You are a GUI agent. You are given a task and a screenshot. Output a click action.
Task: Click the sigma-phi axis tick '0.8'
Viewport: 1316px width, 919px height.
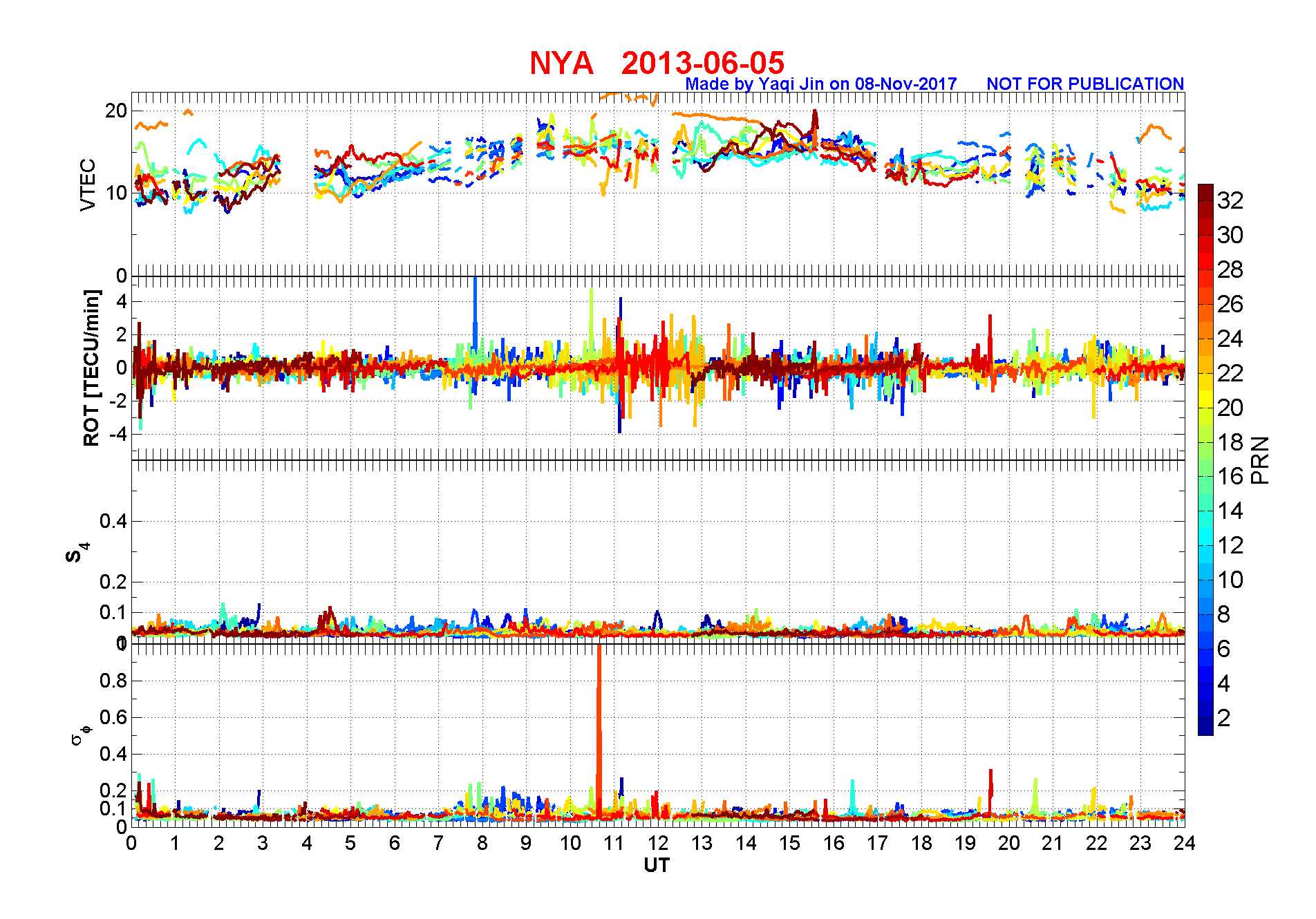(113, 681)
